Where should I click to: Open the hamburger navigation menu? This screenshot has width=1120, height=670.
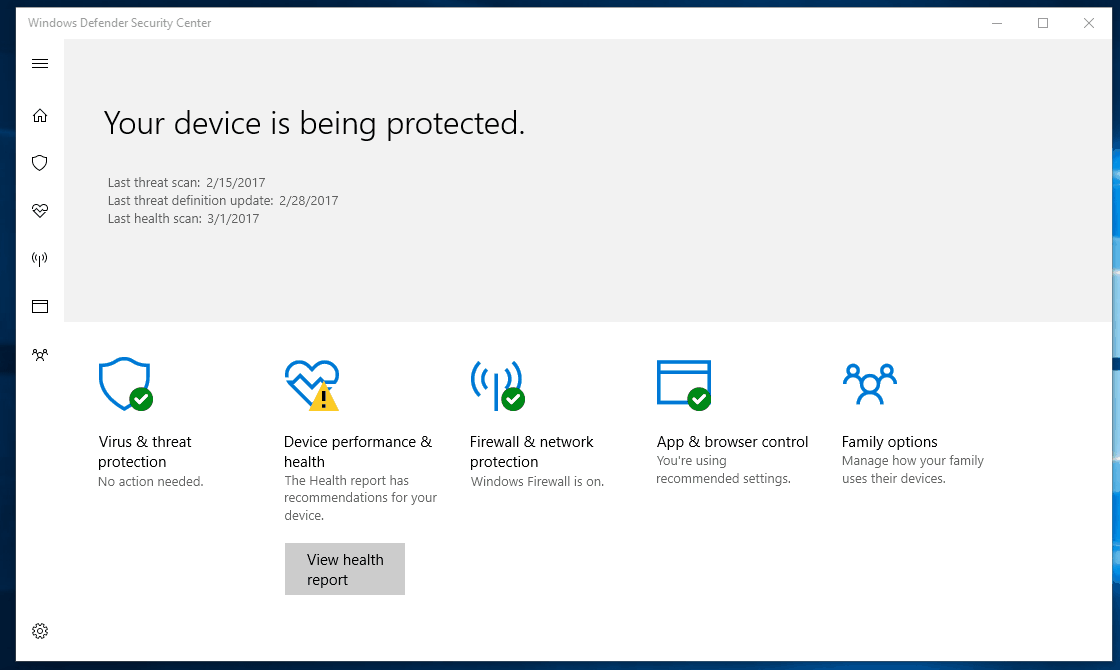pyautogui.click(x=40, y=64)
